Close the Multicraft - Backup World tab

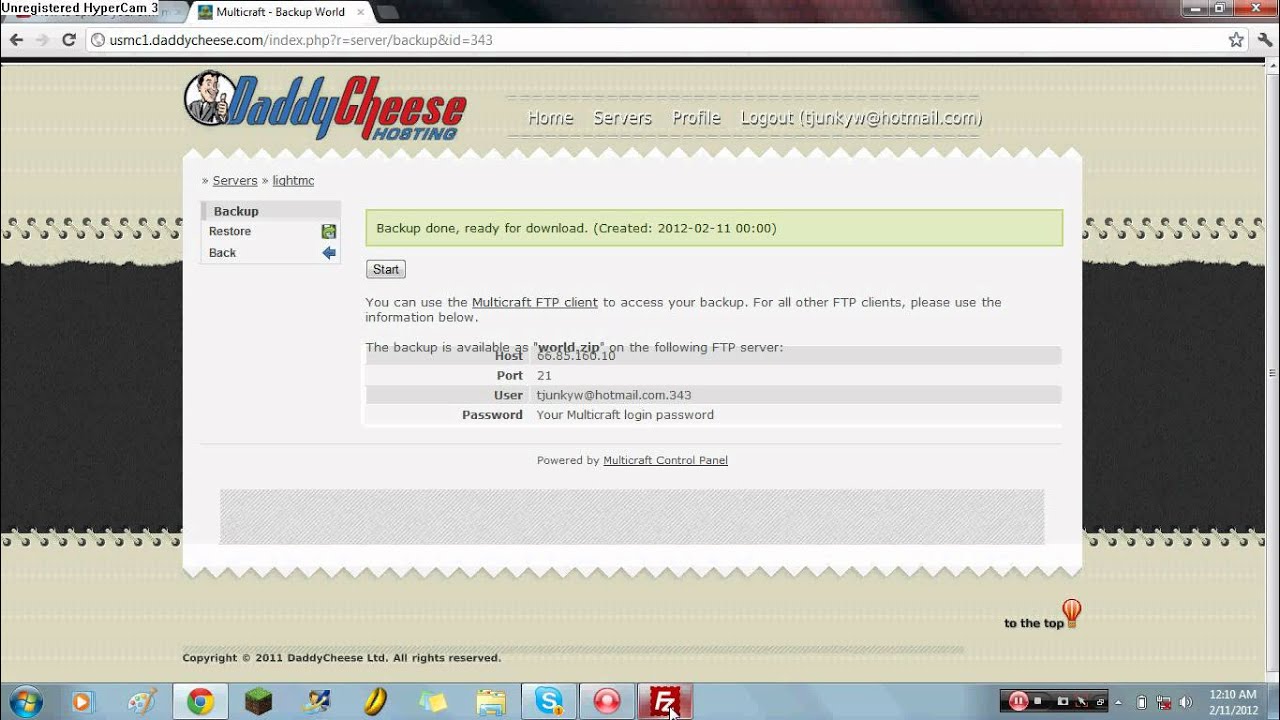[x=361, y=12]
